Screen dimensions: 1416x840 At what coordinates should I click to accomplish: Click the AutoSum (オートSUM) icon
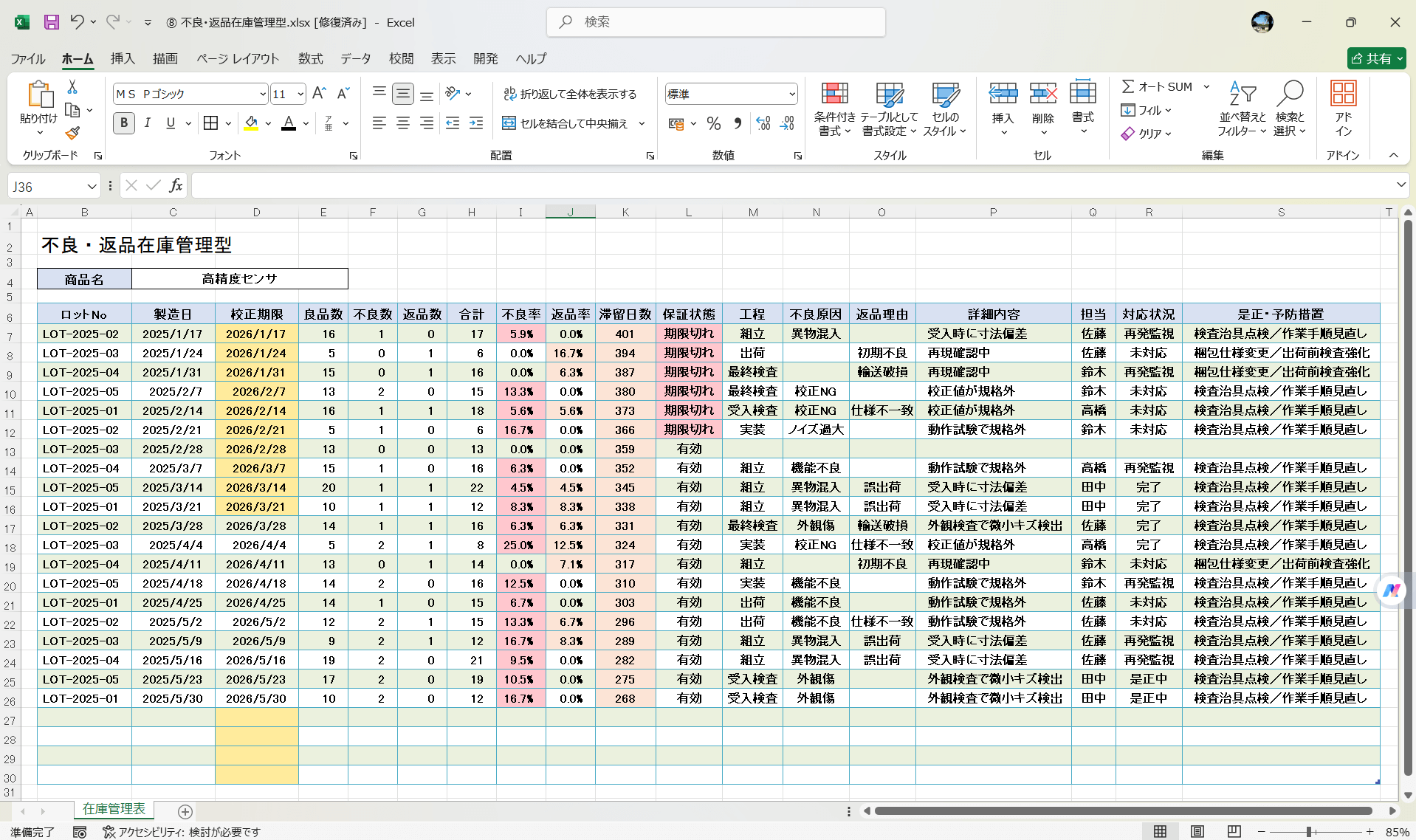coord(1129,86)
